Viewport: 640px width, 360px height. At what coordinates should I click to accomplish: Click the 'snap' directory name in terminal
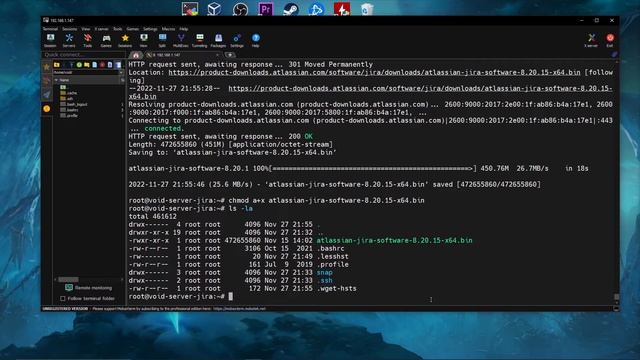(x=324, y=272)
